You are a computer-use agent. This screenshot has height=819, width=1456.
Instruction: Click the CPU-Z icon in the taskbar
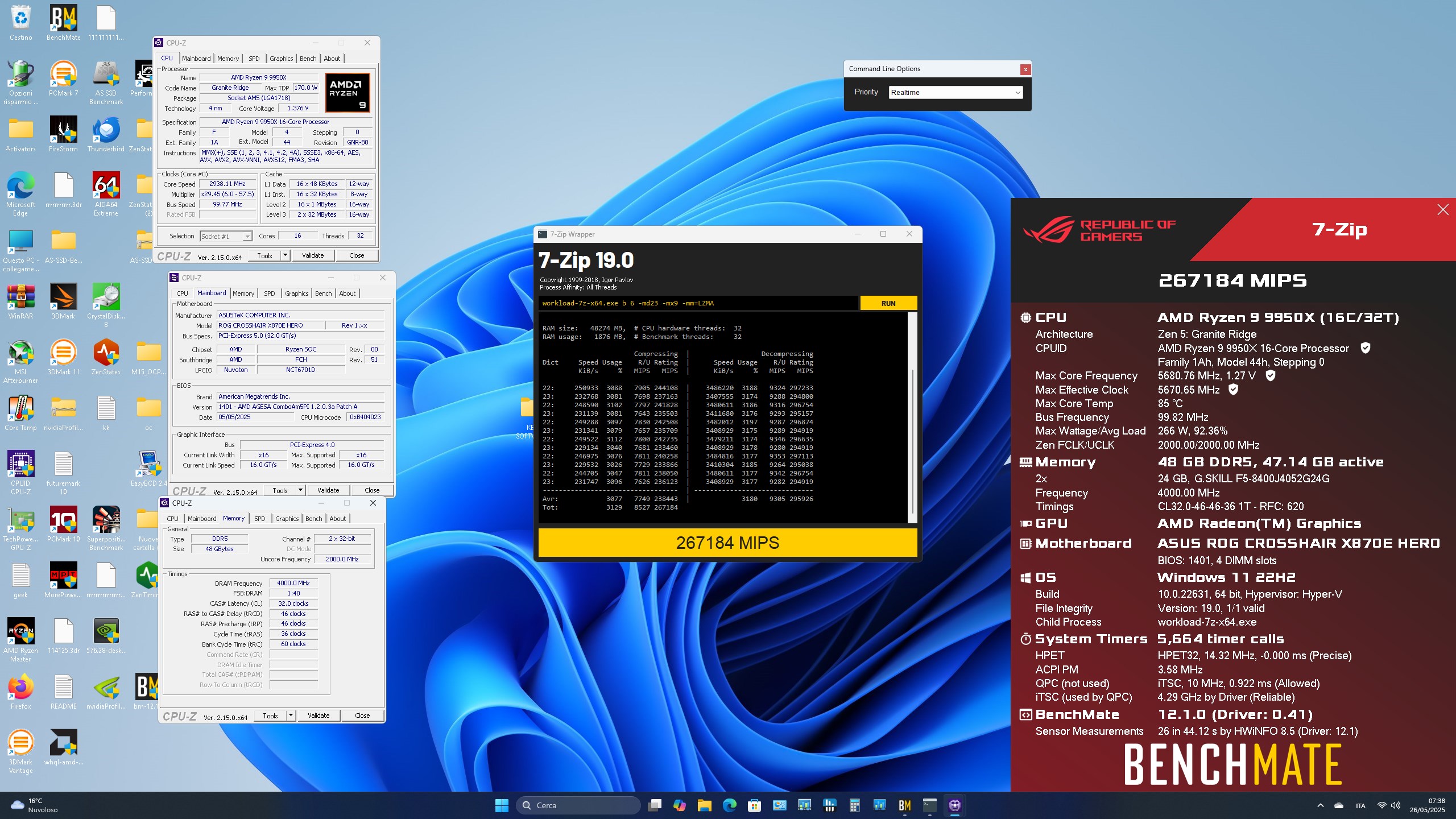(x=955, y=805)
